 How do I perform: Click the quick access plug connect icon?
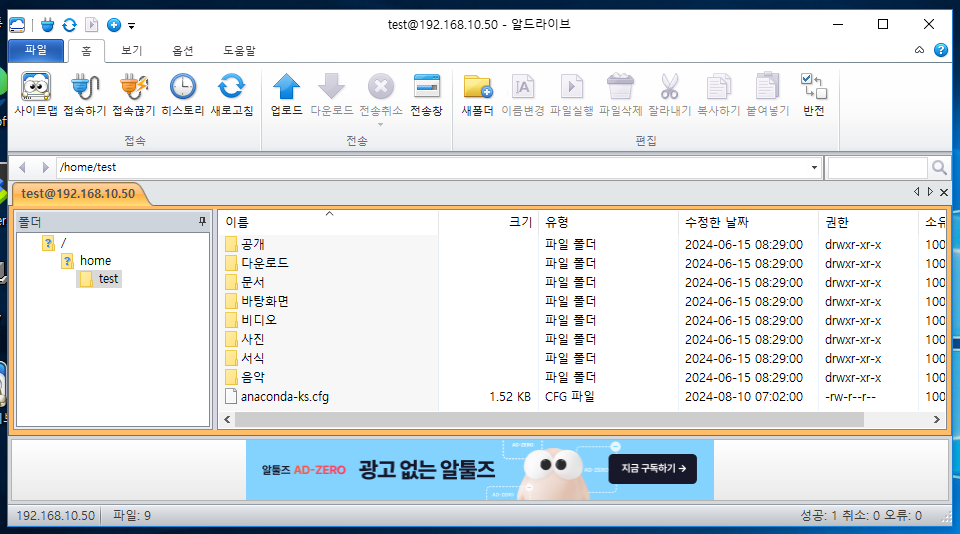[x=48, y=25]
